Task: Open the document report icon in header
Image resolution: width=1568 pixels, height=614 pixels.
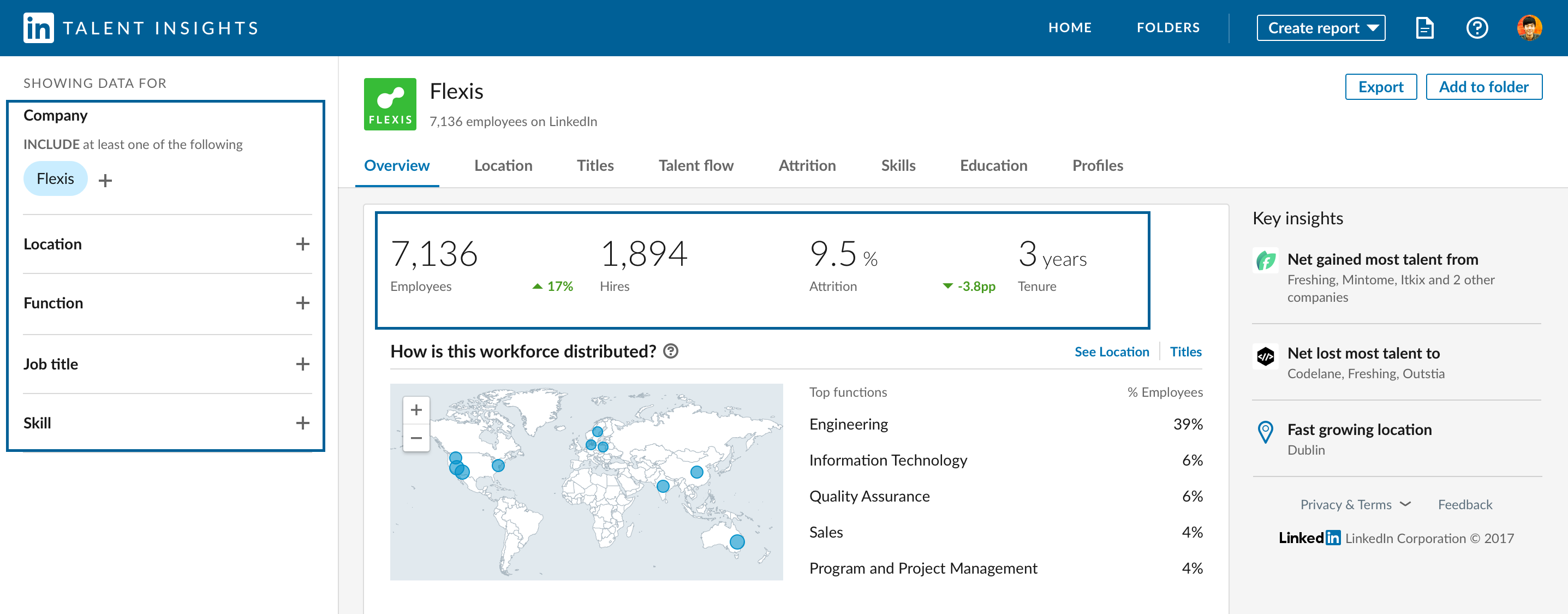Action: click(1424, 28)
